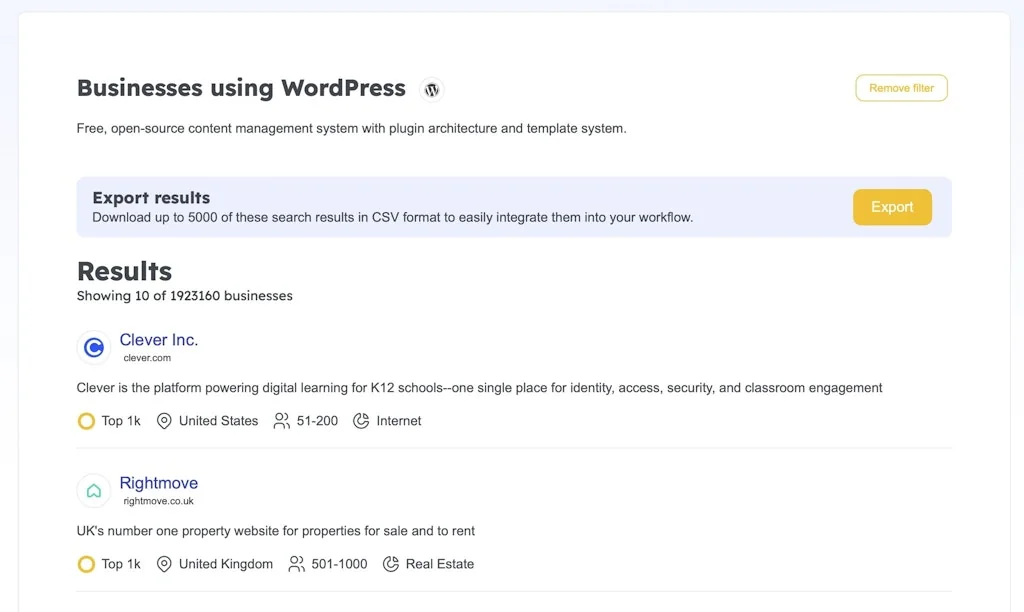This screenshot has width=1024, height=612.
Task: Open the Clever Inc. company link
Action: pos(159,339)
